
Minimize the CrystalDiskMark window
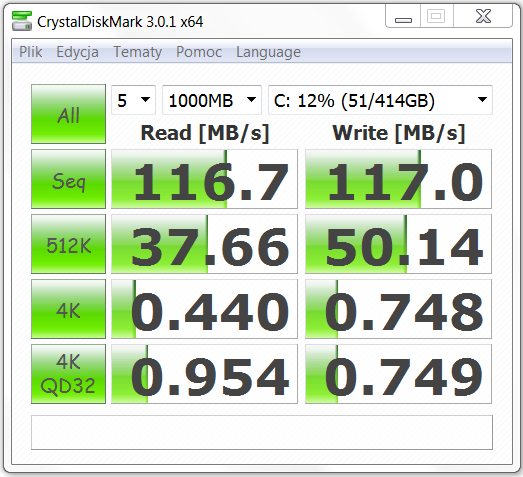[x=403, y=16]
